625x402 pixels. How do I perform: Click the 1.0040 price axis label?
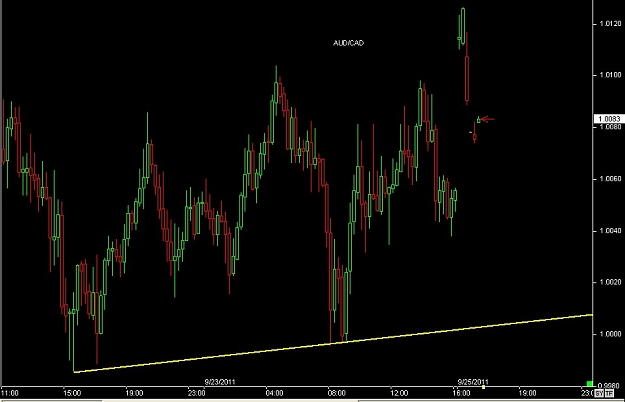(x=610, y=231)
